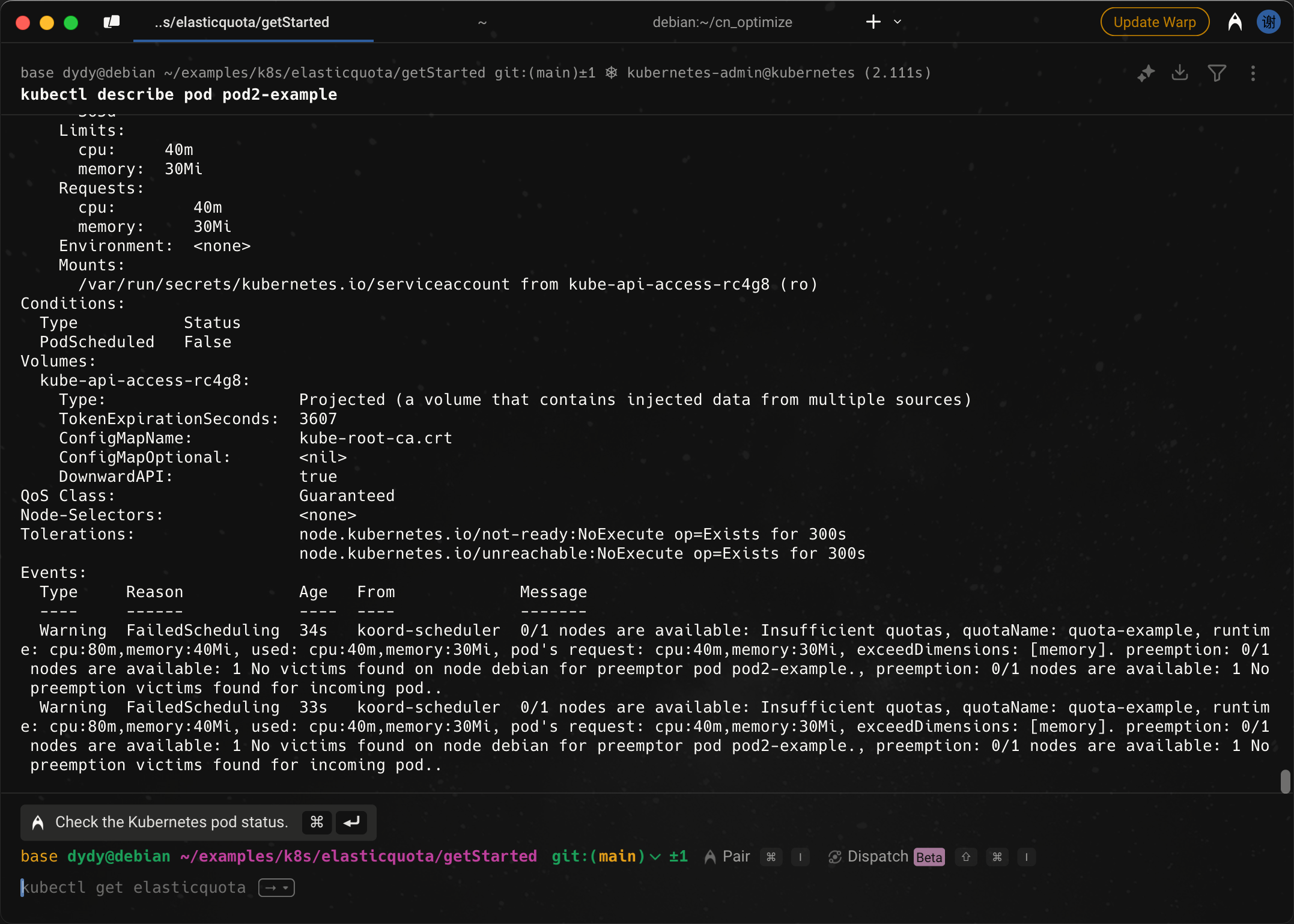Click the 'kube-root-ca.crt' ConfigMapName value
Viewport: 1294px width, 924px height.
pyautogui.click(x=376, y=439)
